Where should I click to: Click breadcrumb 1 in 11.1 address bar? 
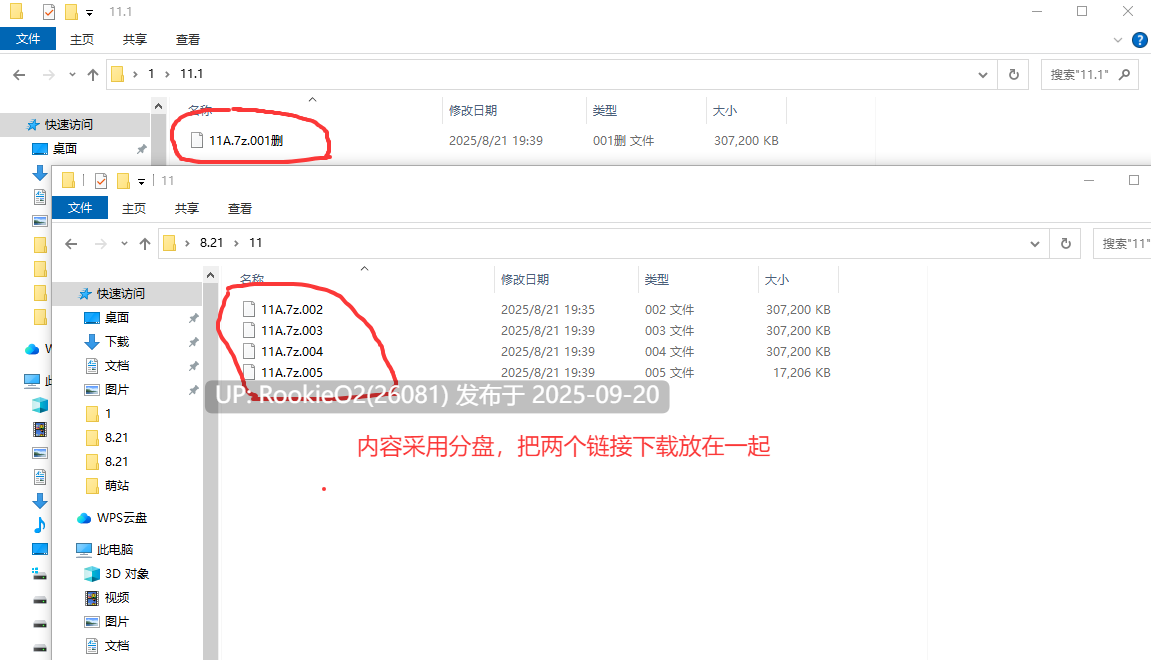[x=151, y=73]
